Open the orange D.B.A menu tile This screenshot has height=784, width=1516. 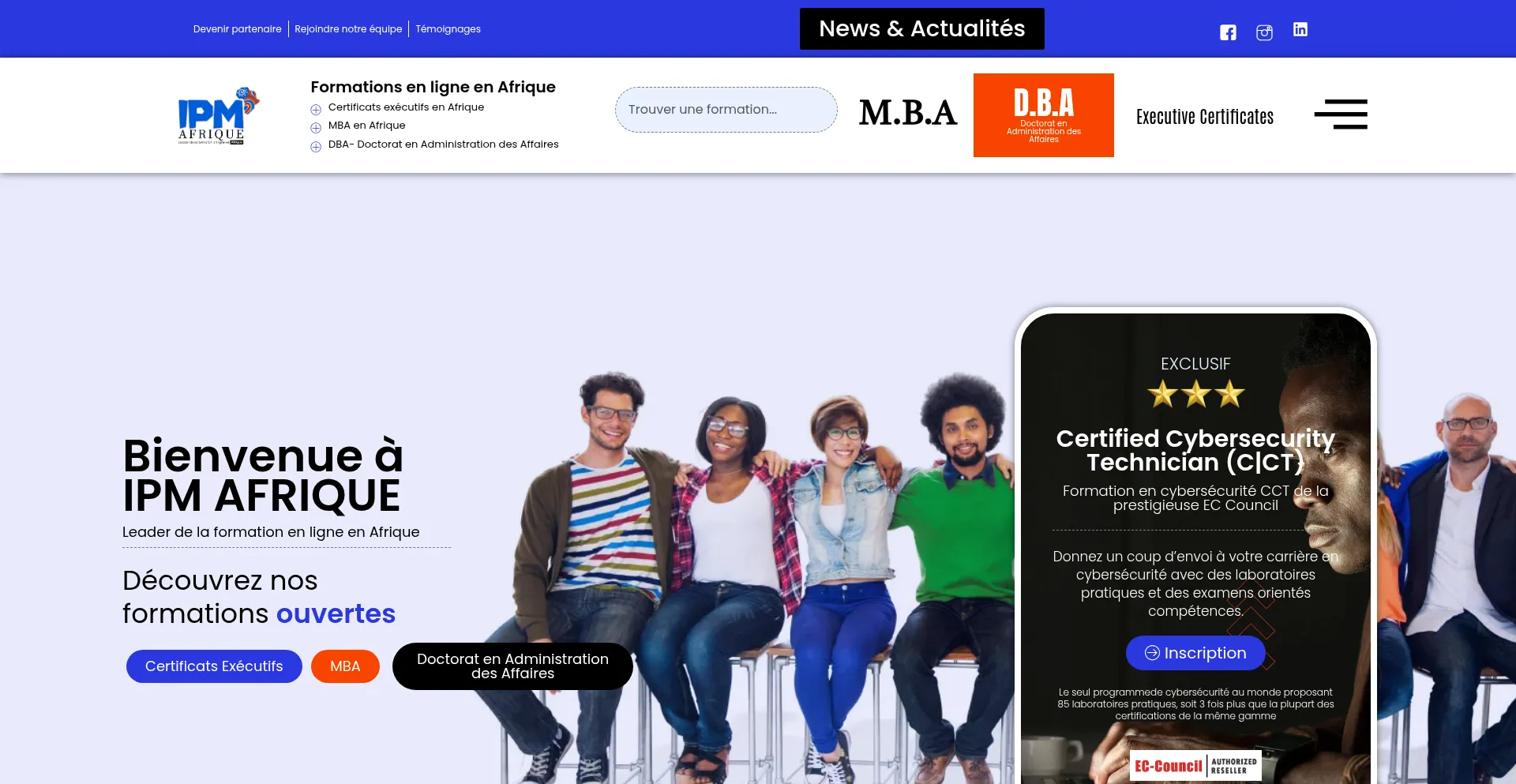point(1044,115)
